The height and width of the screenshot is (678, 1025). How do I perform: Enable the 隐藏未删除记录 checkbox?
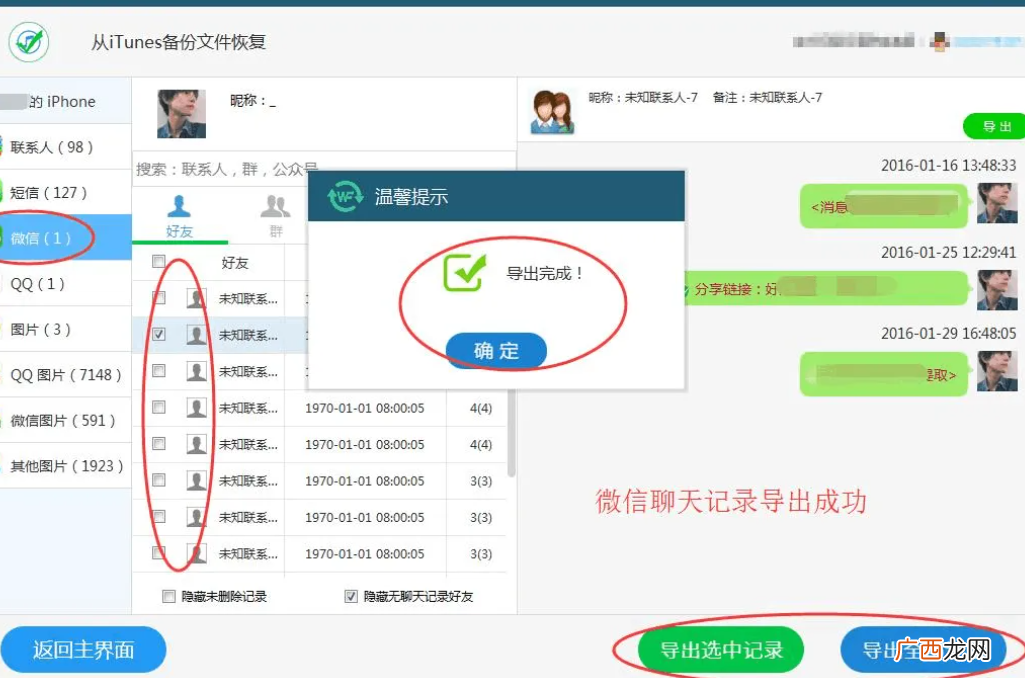[169, 596]
